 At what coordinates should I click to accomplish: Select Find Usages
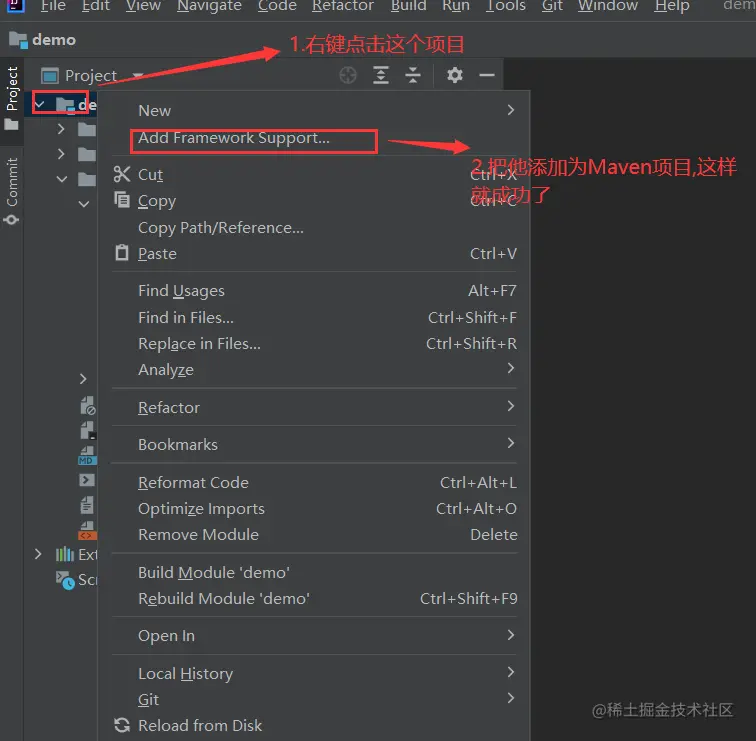(x=314, y=290)
